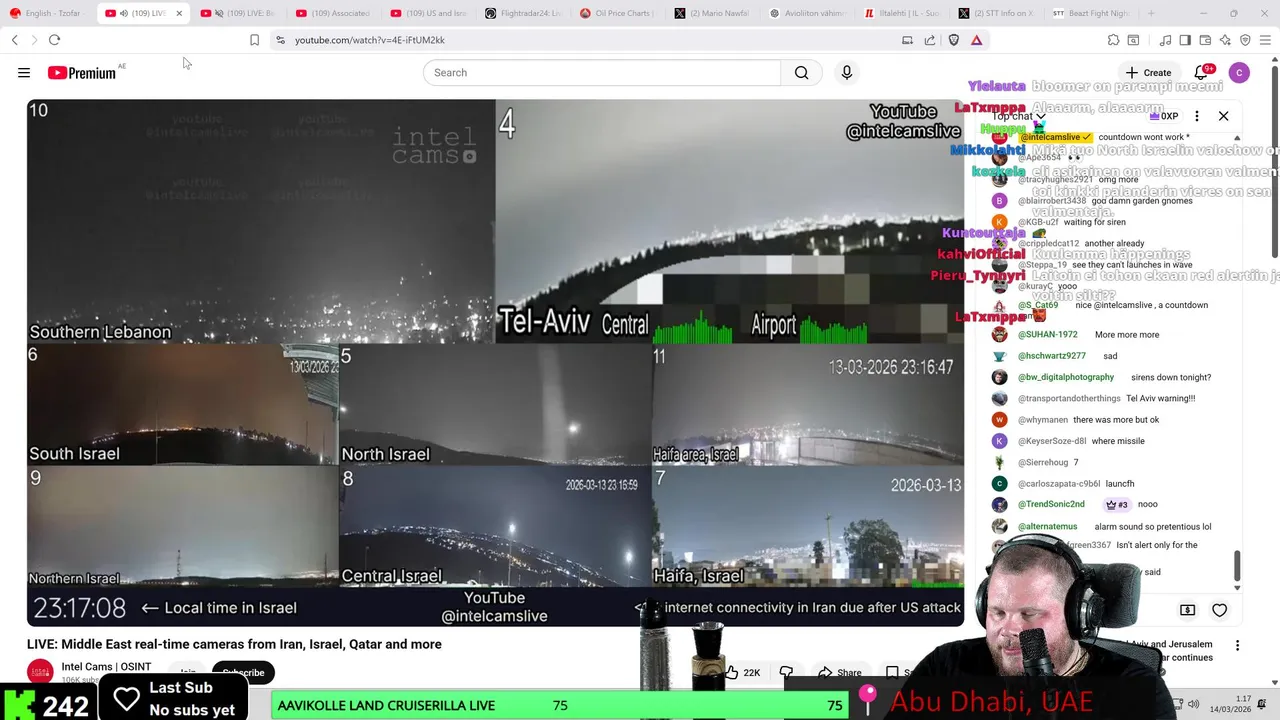This screenshot has height=720, width=1280.
Task: Click the chat heart reaction icon
Action: tap(1219, 610)
